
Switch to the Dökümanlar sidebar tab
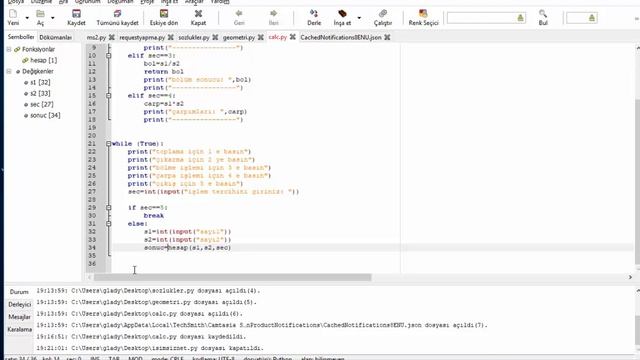coord(56,37)
